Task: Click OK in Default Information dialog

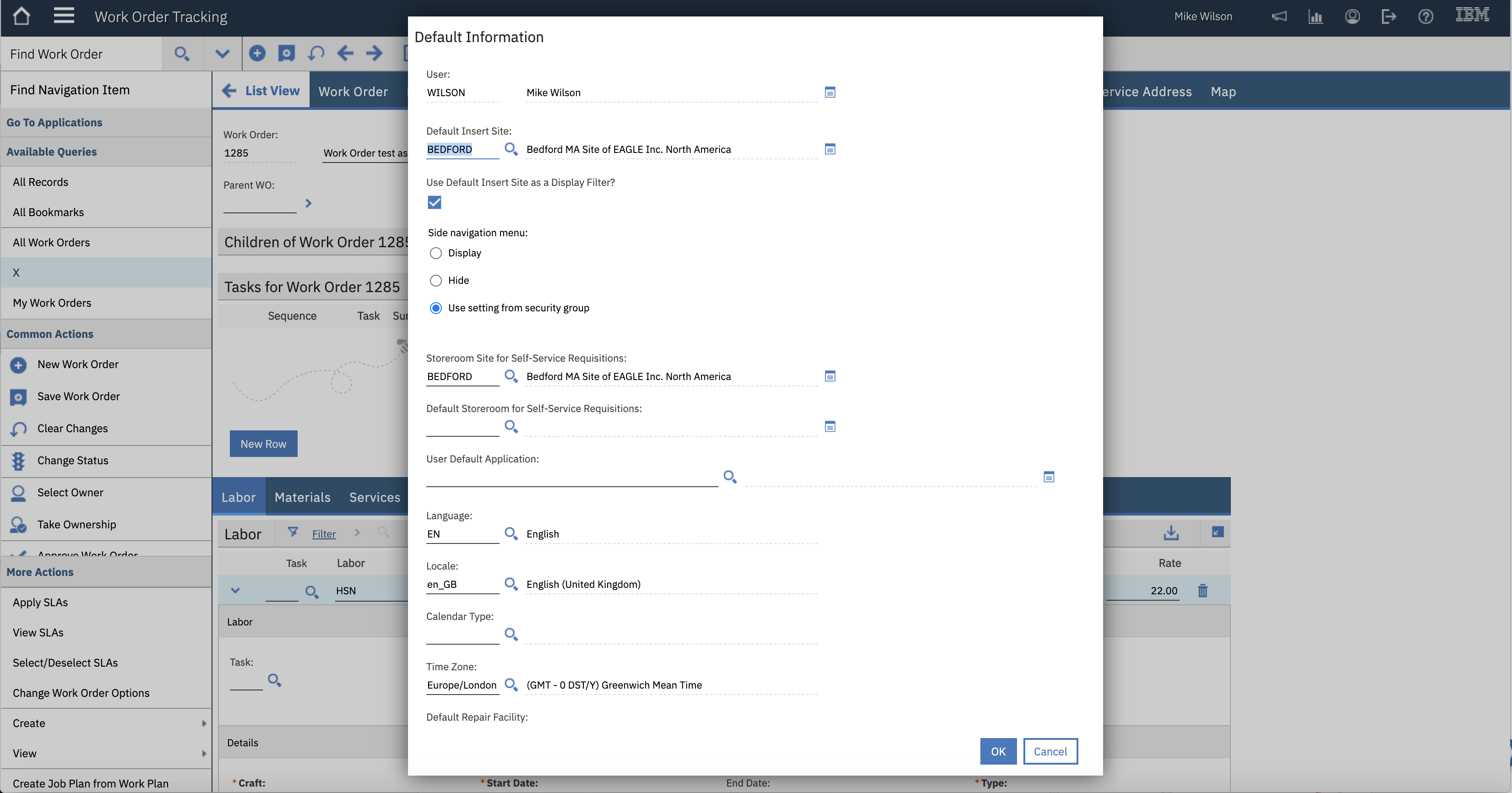Action: tap(998, 751)
